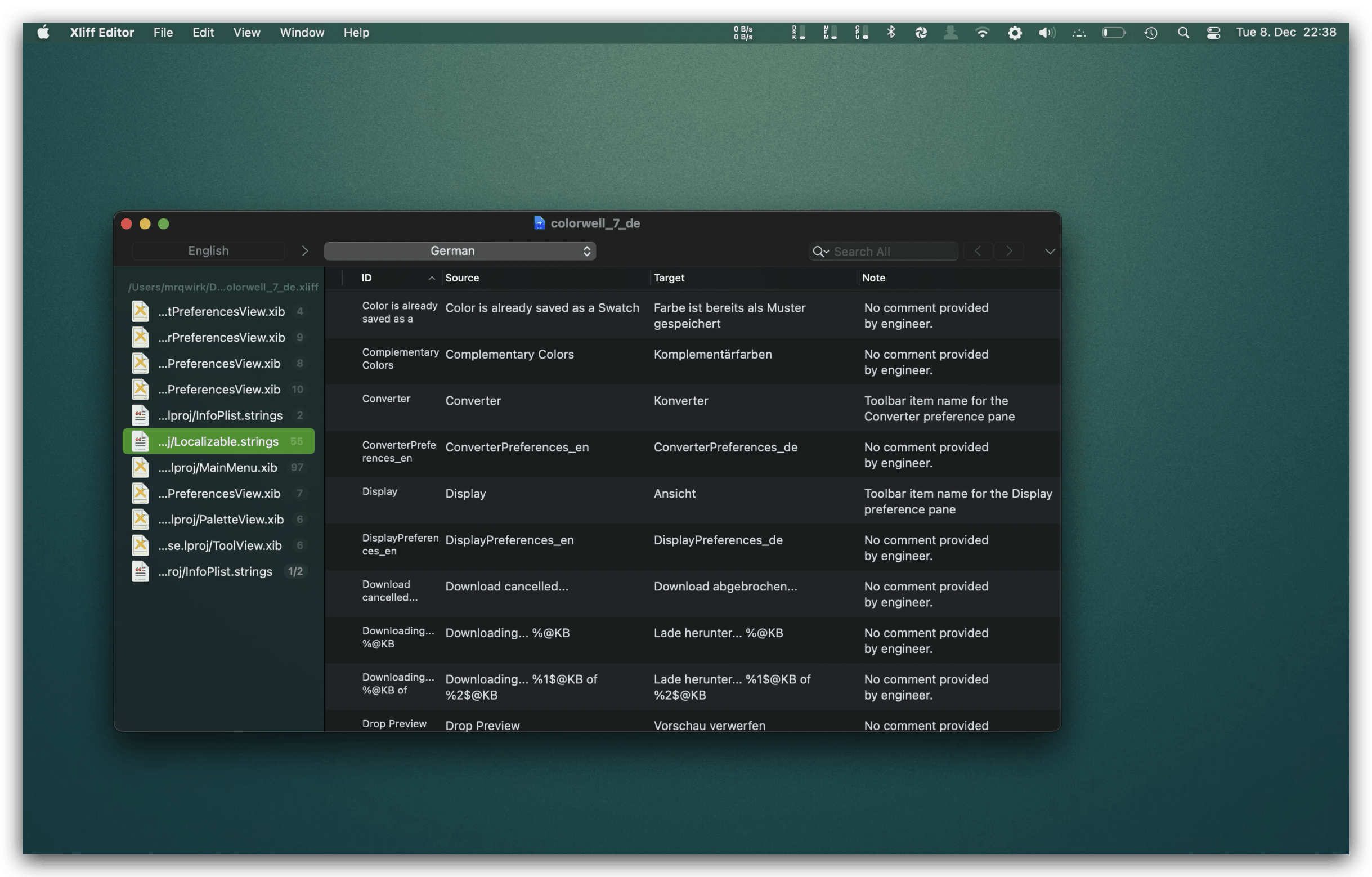
Task: Select the ...j/Localizable.strings file
Action: pyautogui.click(x=219, y=441)
